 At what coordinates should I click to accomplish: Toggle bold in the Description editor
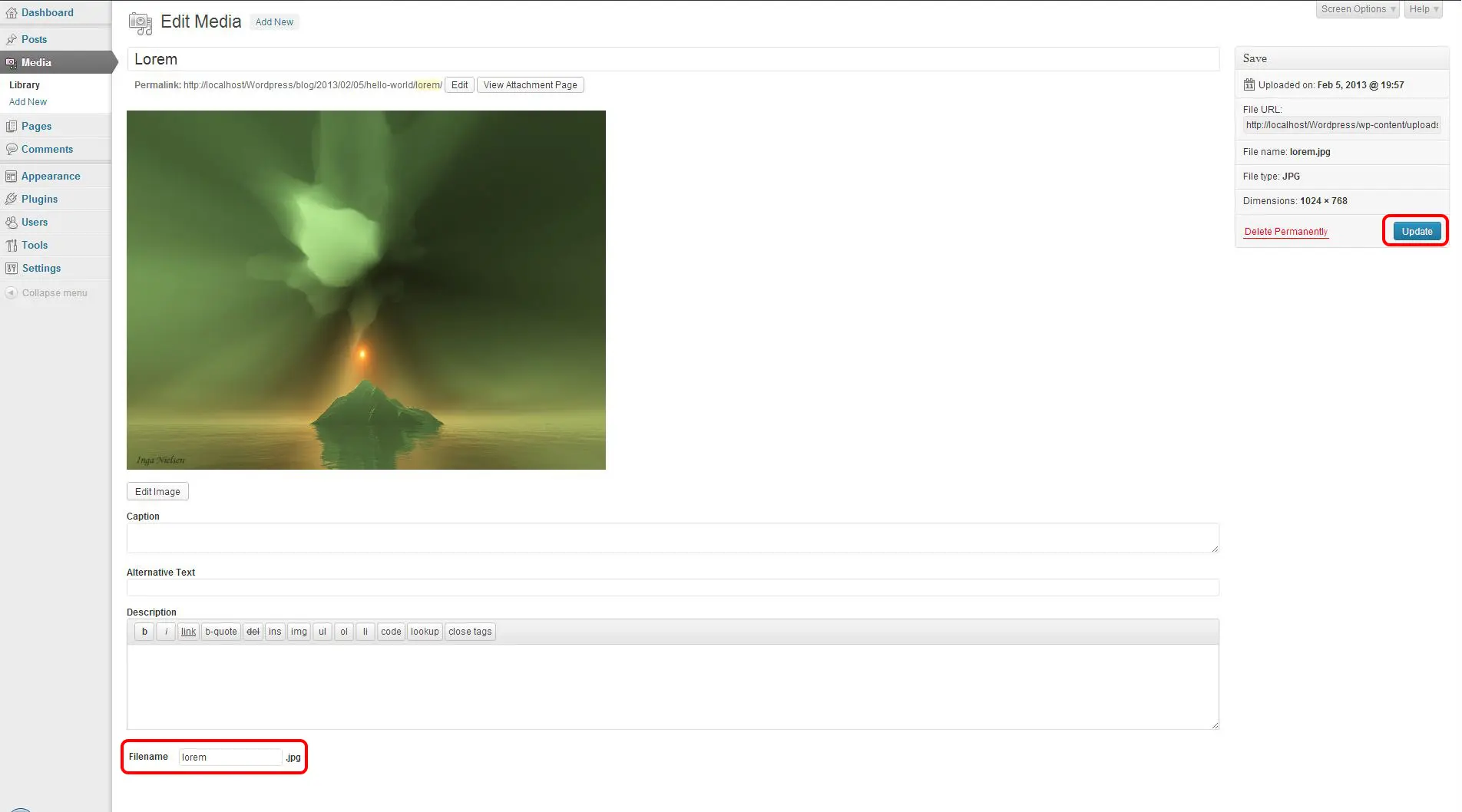tap(144, 631)
